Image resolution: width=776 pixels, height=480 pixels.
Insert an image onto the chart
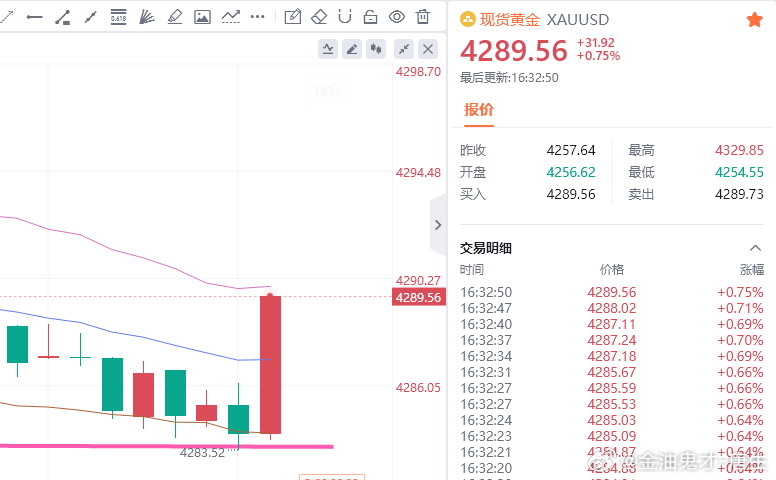click(x=202, y=17)
